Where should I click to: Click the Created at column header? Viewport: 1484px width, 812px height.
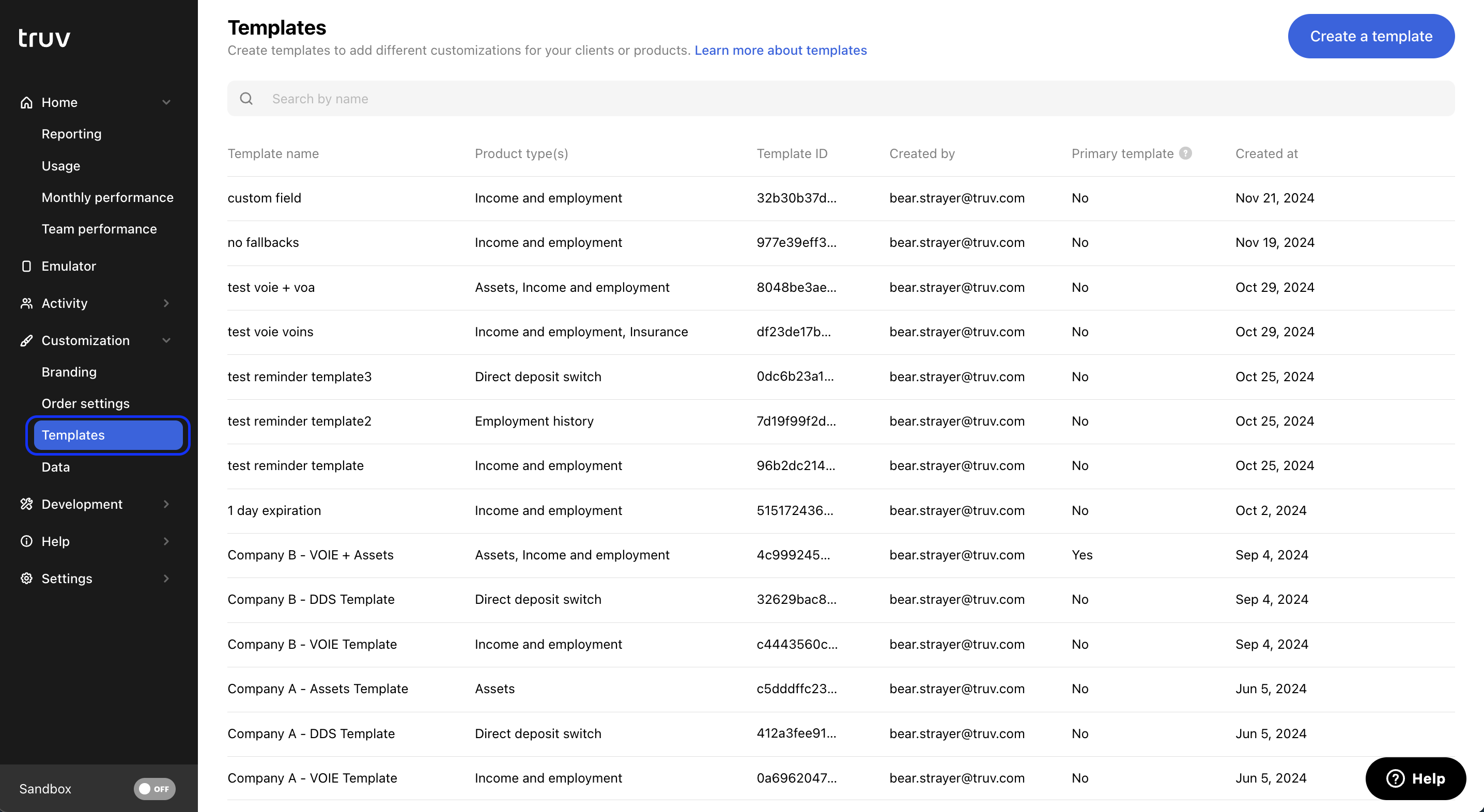pyautogui.click(x=1266, y=154)
